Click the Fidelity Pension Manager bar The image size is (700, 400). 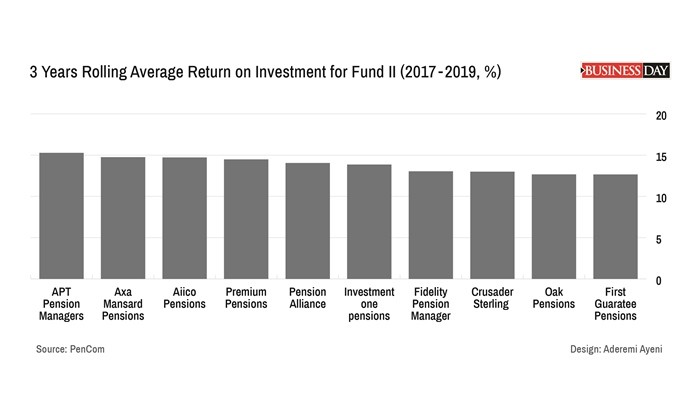[431, 224]
